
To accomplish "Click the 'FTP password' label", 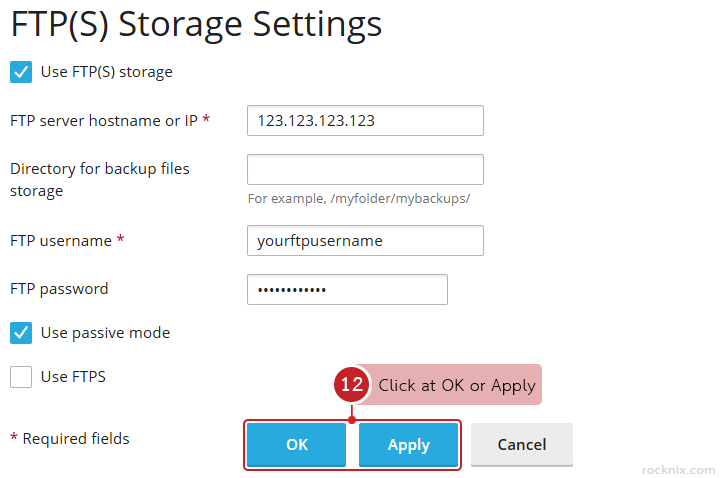I will pyautogui.click(x=59, y=289).
